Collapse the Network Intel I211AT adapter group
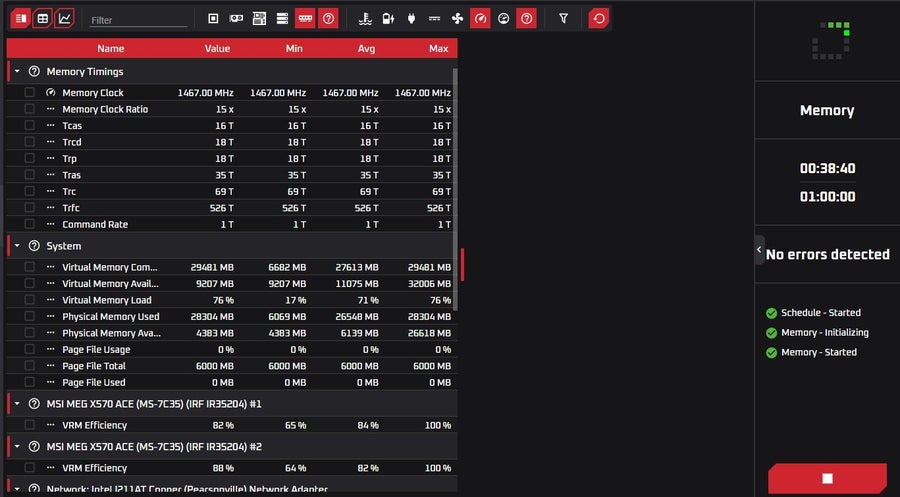 click(17, 489)
